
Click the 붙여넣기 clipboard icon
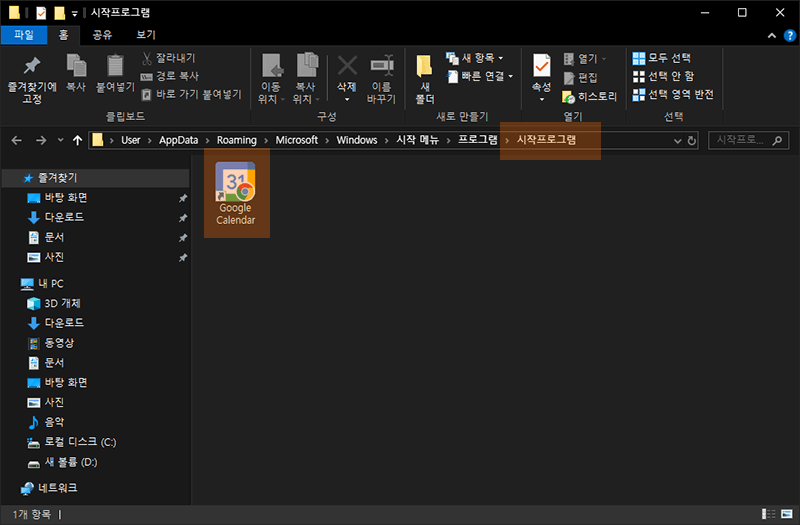(x=115, y=66)
